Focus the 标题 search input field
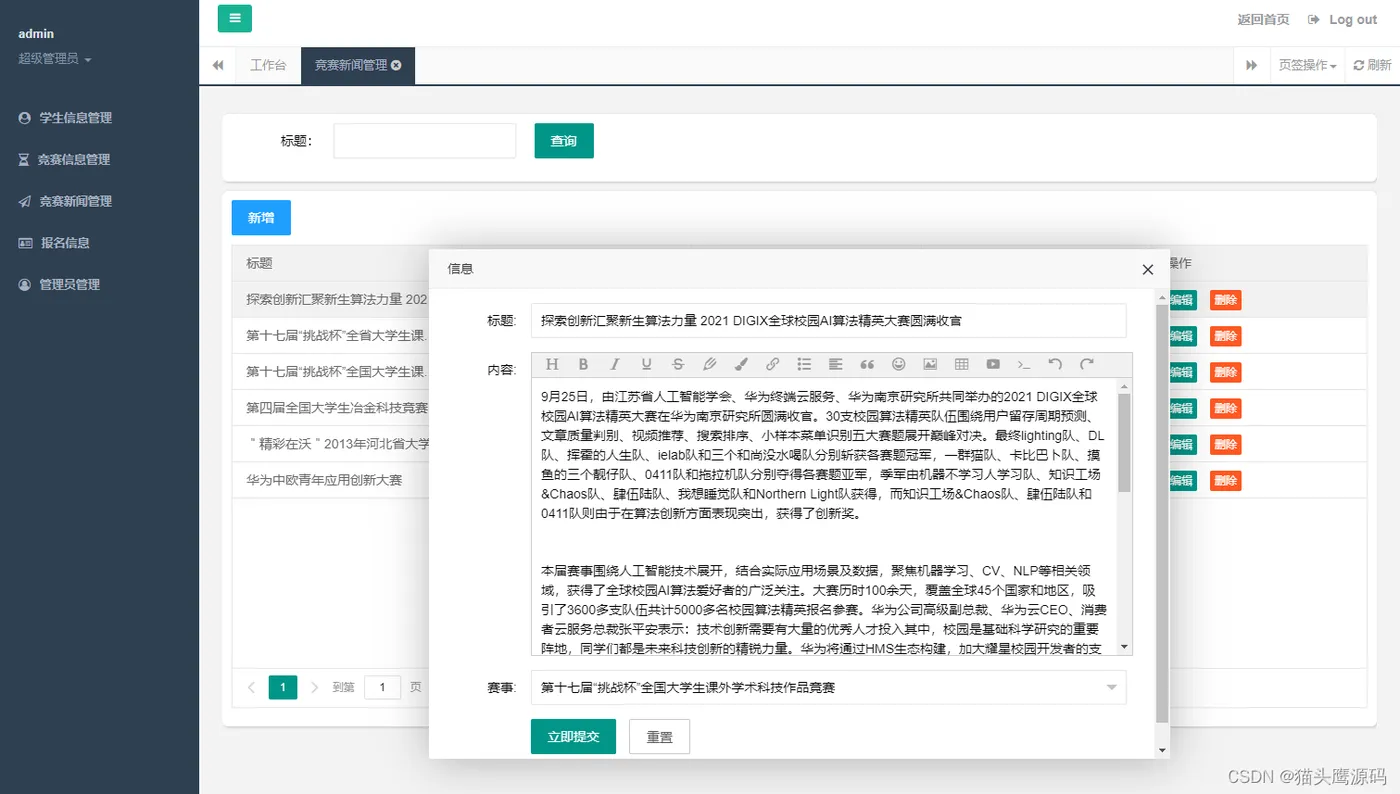 425,141
